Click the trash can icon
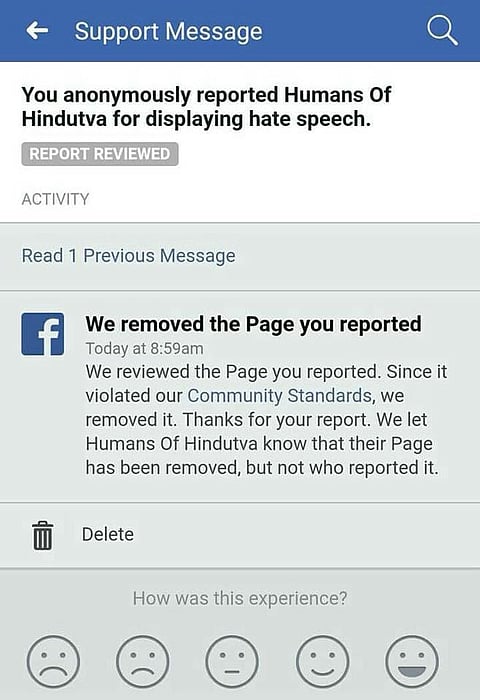This screenshot has width=480, height=700. click(43, 535)
